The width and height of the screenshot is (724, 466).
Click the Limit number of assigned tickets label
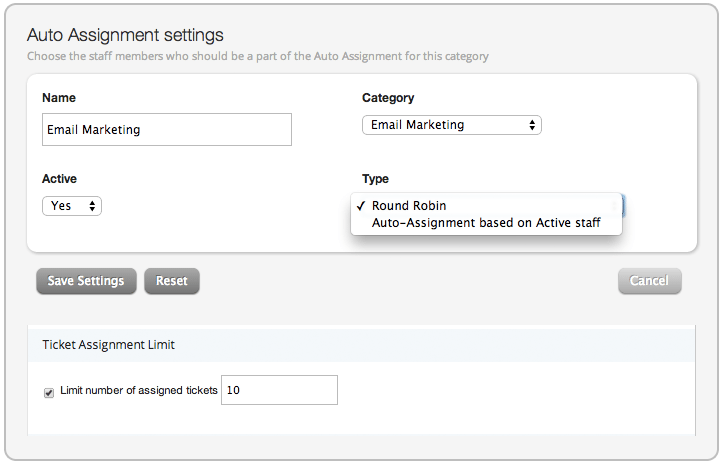[x=139, y=390]
